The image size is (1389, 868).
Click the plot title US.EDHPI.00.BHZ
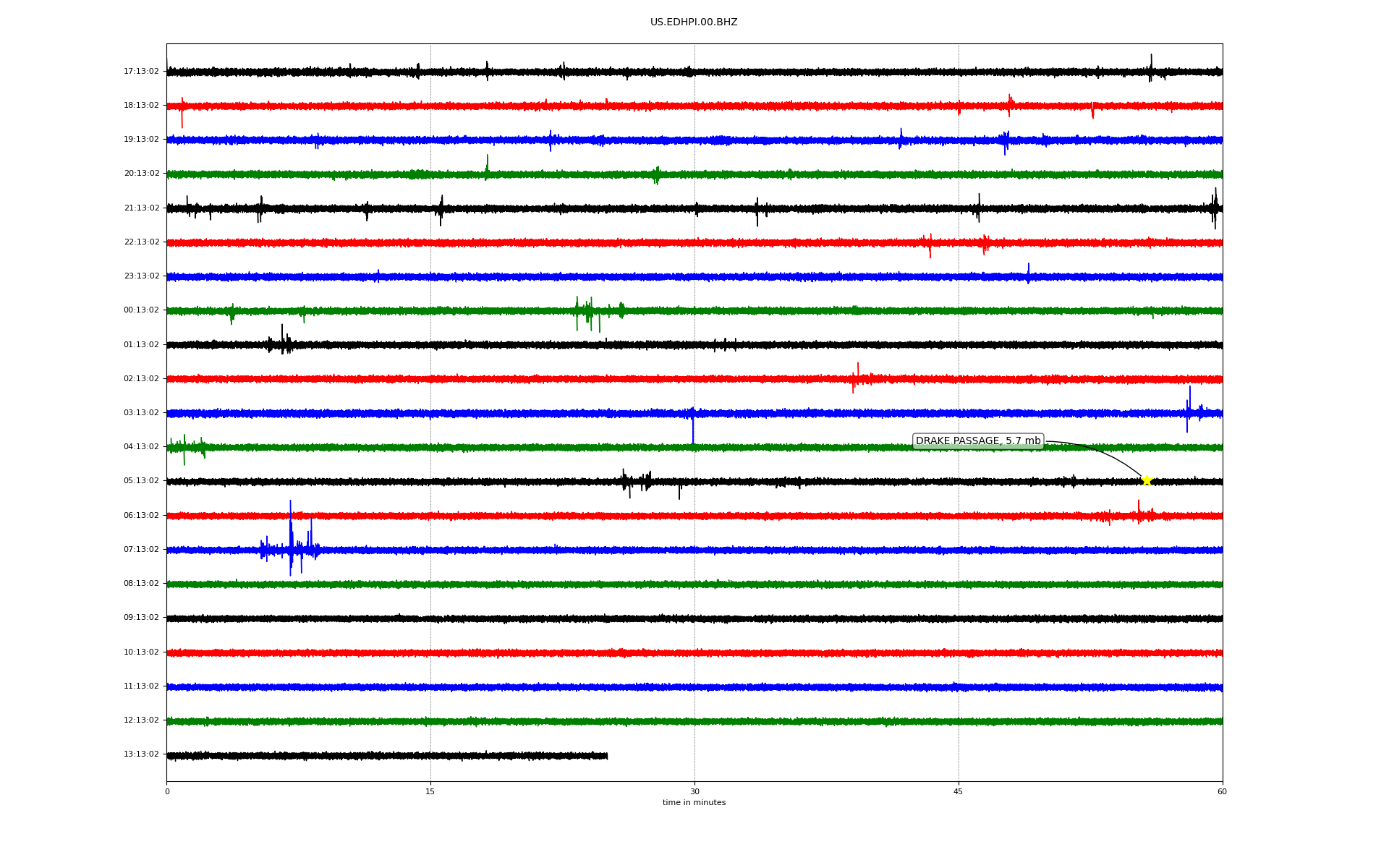tap(694, 22)
